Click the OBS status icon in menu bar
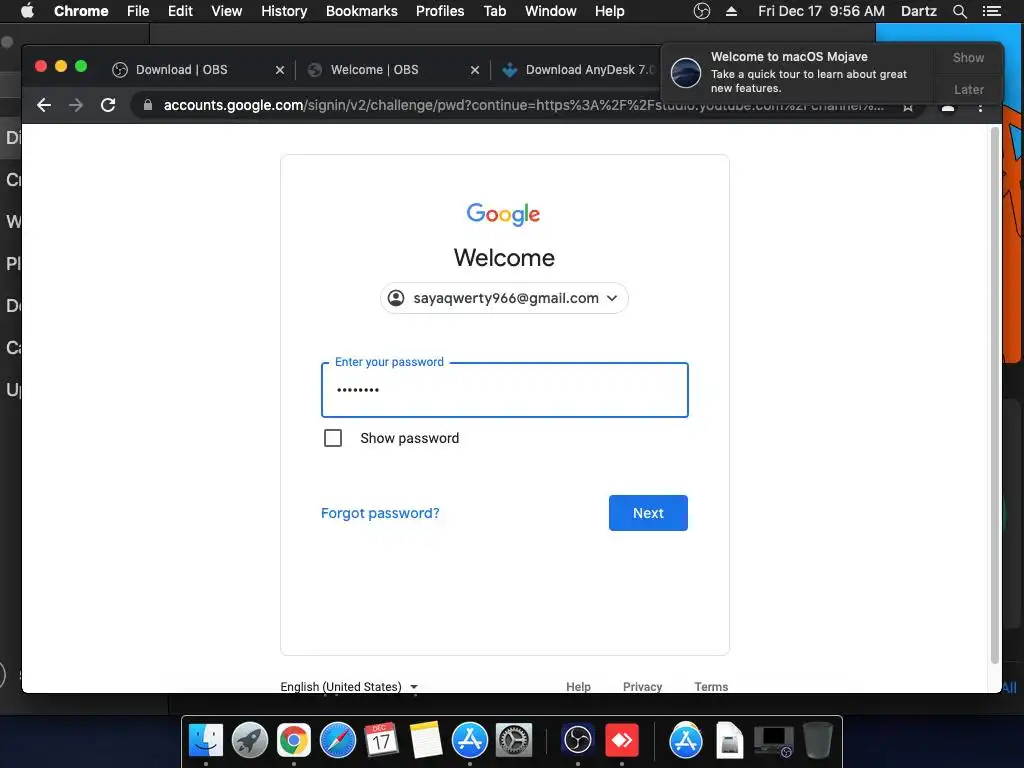Image resolution: width=1024 pixels, height=768 pixels. [x=701, y=11]
